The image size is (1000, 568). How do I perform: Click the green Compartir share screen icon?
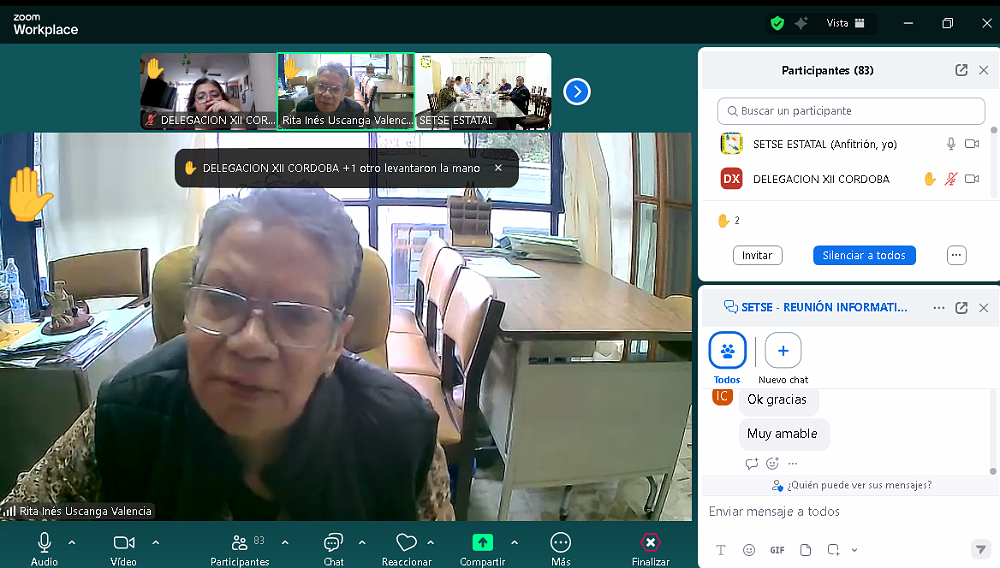pos(482,542)
